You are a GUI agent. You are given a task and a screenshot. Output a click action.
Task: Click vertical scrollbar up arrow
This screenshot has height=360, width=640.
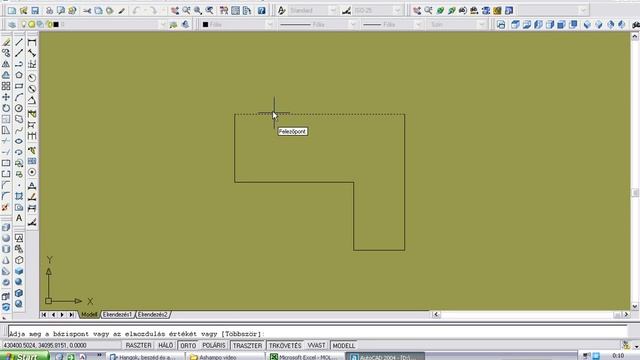tap(635, 36)
